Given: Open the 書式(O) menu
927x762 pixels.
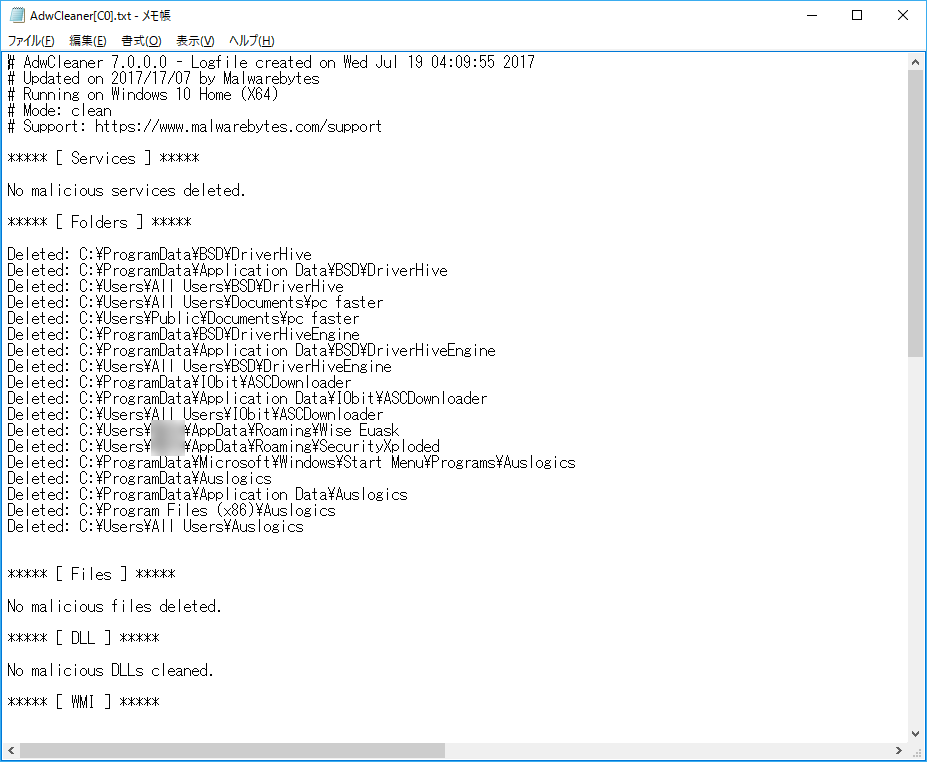Looking at the screenshot, I should 141,41.
